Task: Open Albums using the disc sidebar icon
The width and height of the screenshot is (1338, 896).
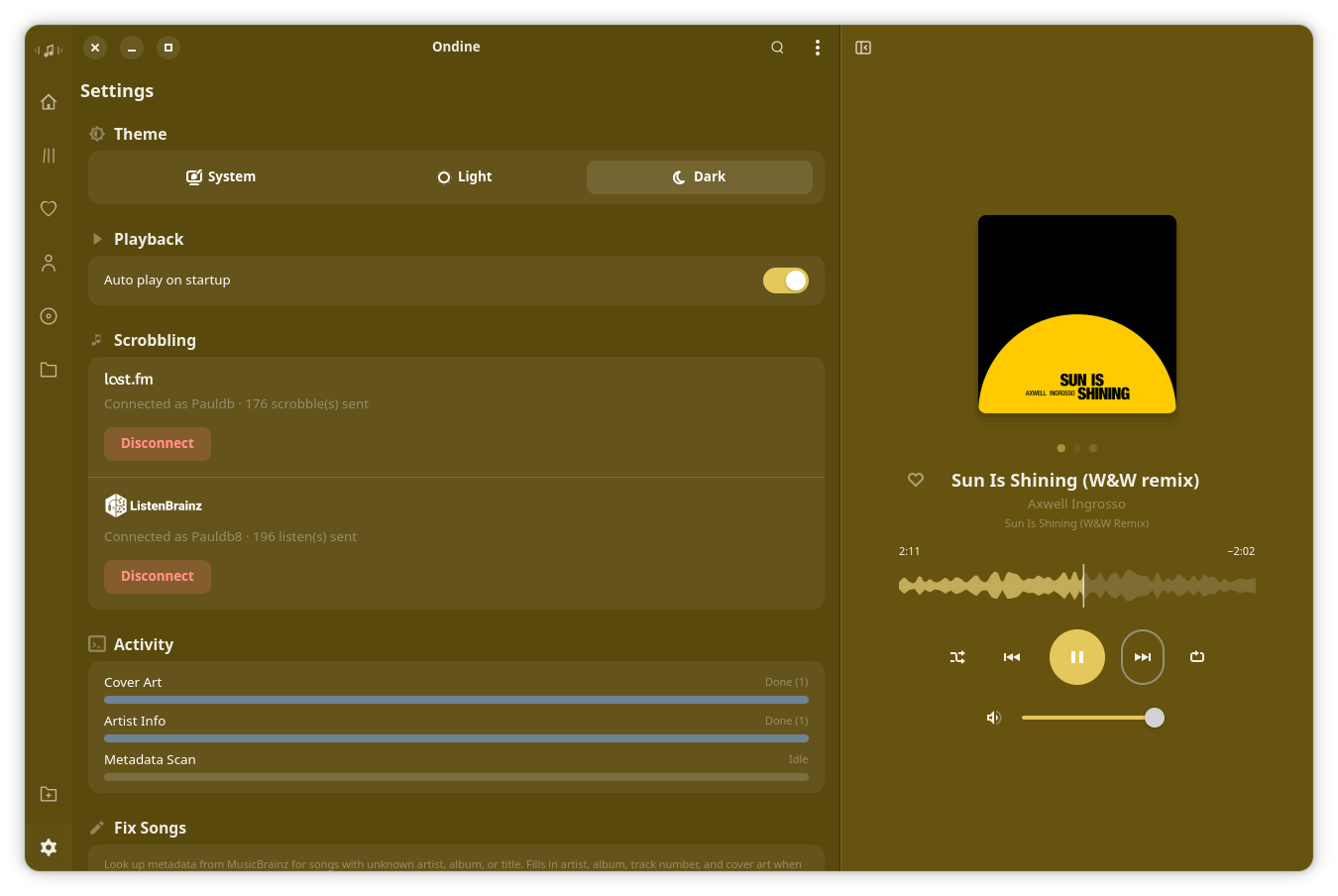Action: (x=49, y=315)
